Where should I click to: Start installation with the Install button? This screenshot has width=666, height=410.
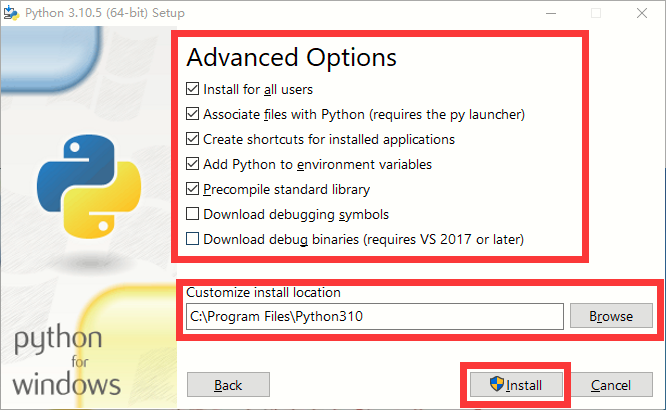[x=516, y=385]
